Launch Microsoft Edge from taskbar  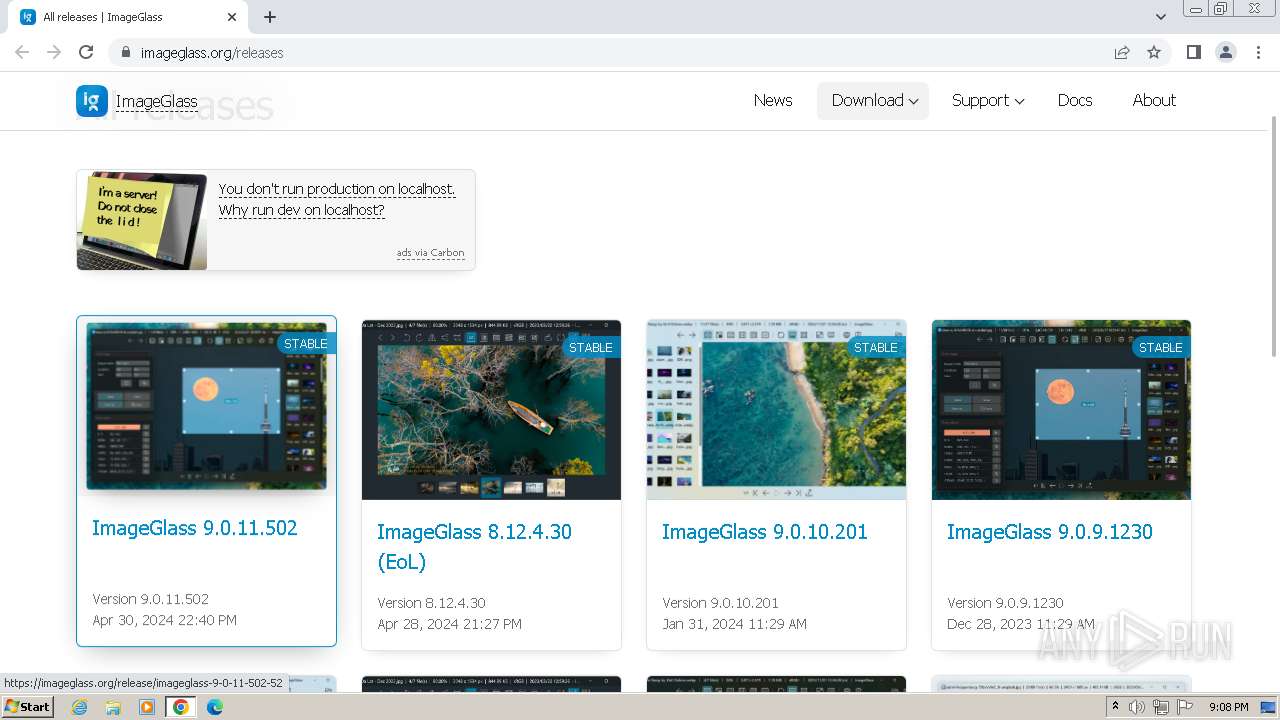pyautogui.click(x=215, y=707)
